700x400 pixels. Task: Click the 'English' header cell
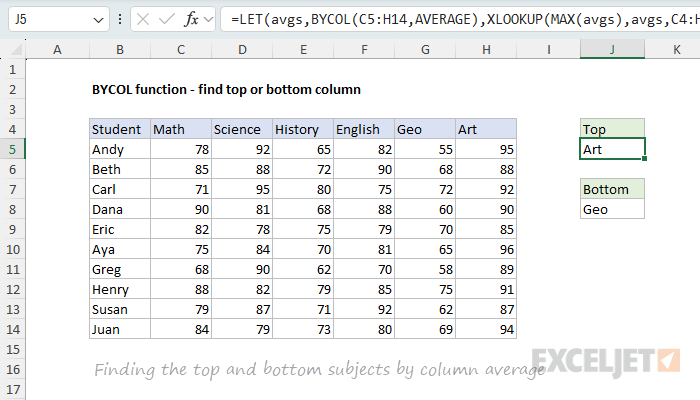pos(364,129)
